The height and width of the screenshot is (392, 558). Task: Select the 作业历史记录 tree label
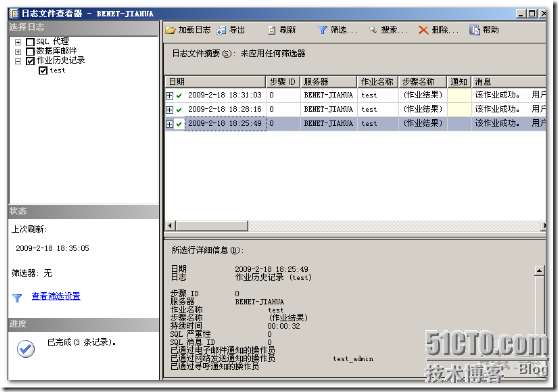61,60
